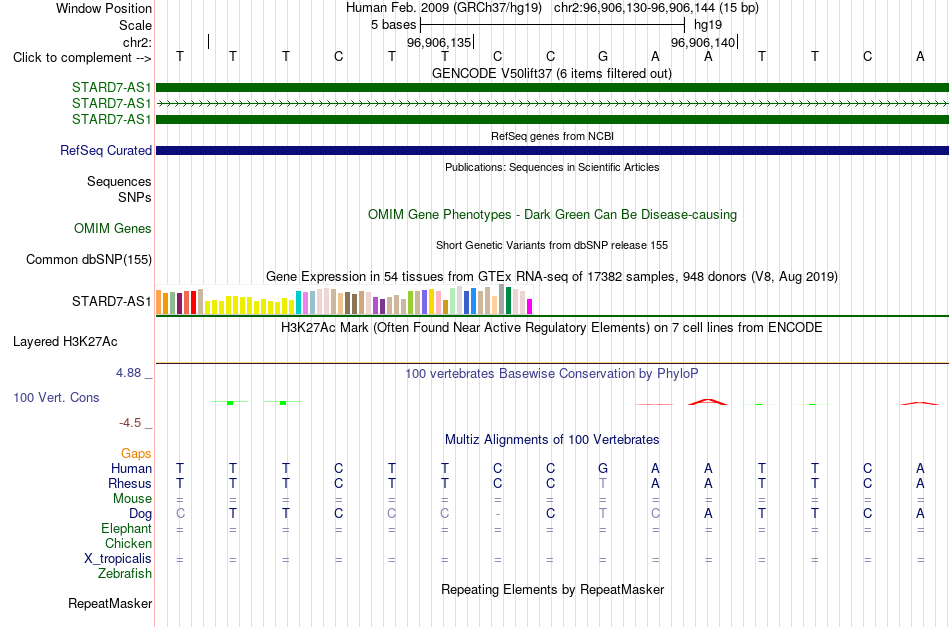Click '100 vertebrates Basewise Conservation by PhyloP' title
Viewport: 950px width, 627px height.
[551, 374]
